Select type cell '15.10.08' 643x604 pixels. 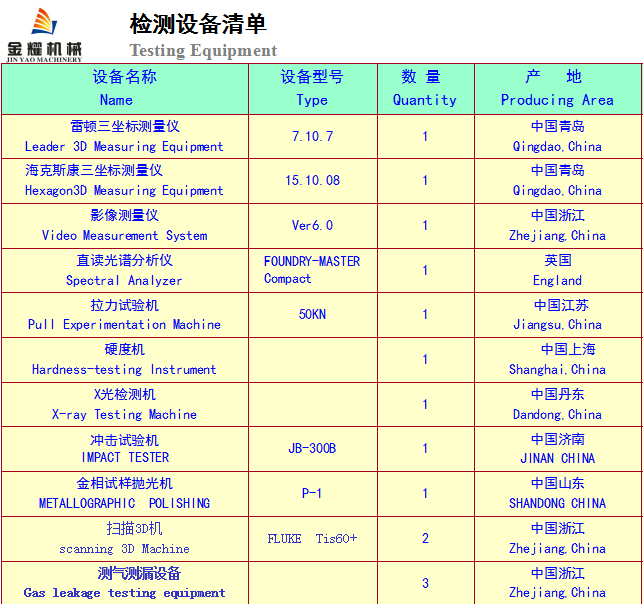pyautogui.click(x=312, y=180)
